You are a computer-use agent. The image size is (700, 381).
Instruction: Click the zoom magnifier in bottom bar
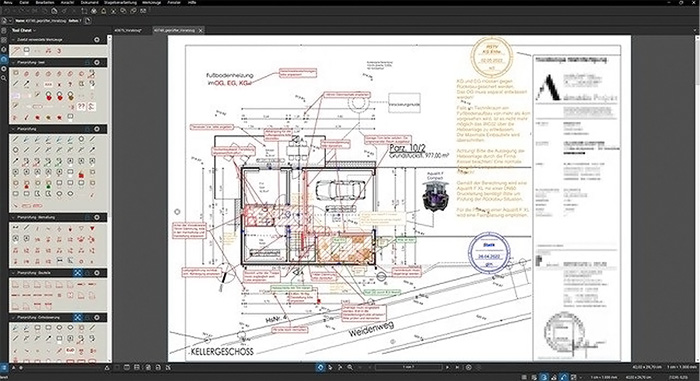tap(350, 367)
